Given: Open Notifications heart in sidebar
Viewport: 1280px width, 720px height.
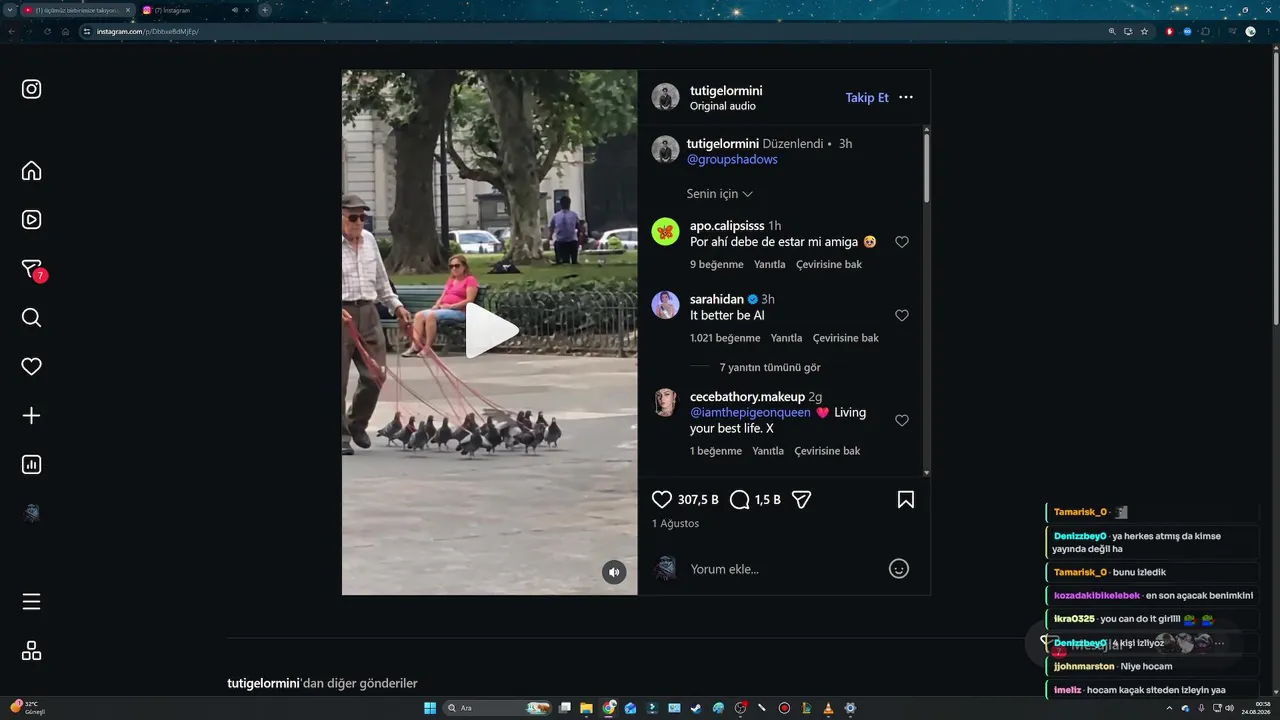Looking at the screenshot, I should (31, 367).
